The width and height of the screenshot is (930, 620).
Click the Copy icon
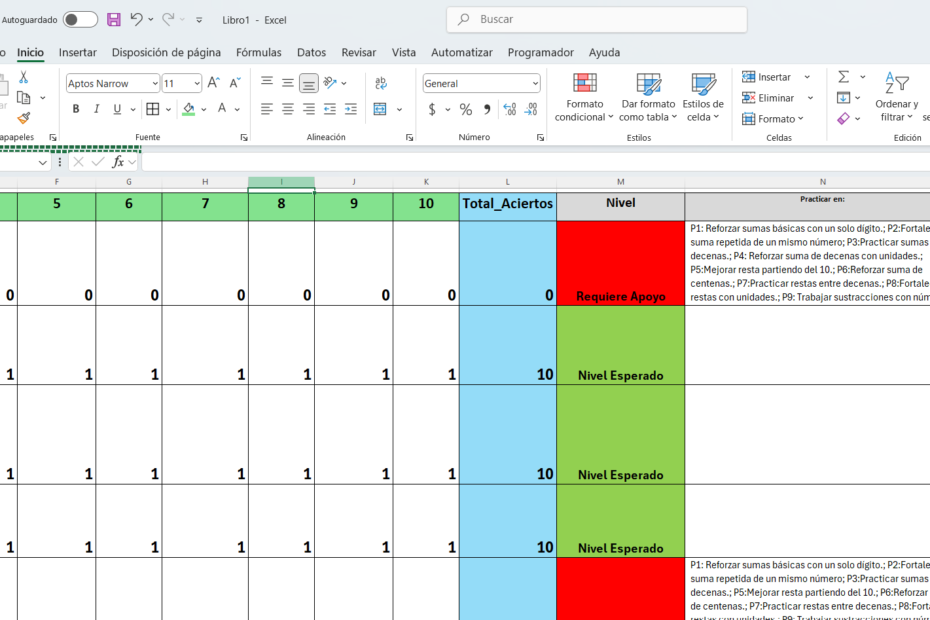(x=24, y=98)
